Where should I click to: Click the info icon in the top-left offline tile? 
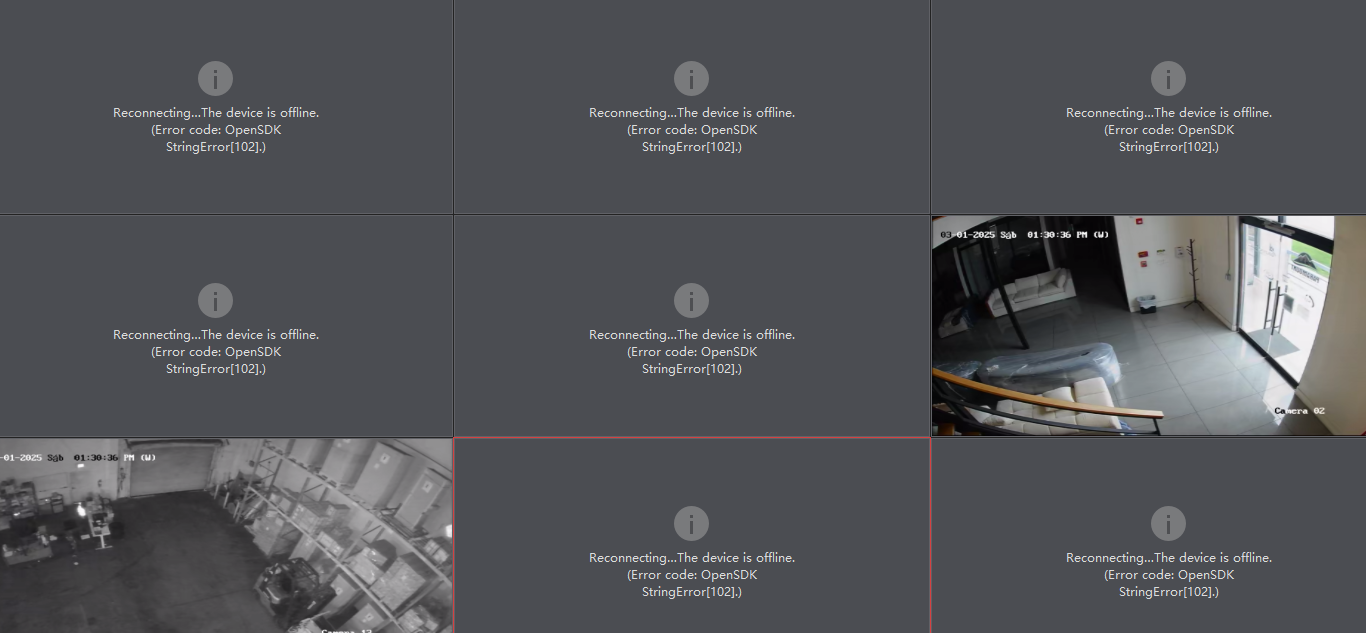pyautogui.click(x=215, y=78)
